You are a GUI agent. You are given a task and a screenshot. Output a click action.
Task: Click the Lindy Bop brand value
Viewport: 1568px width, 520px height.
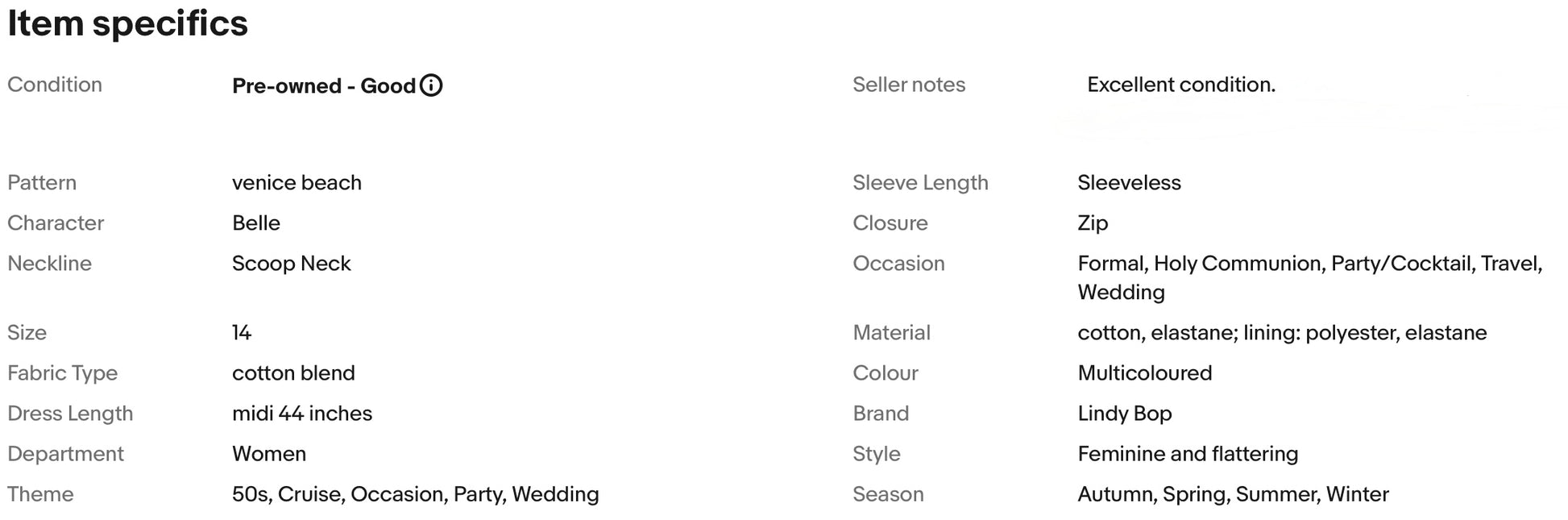click(1125, 414)
